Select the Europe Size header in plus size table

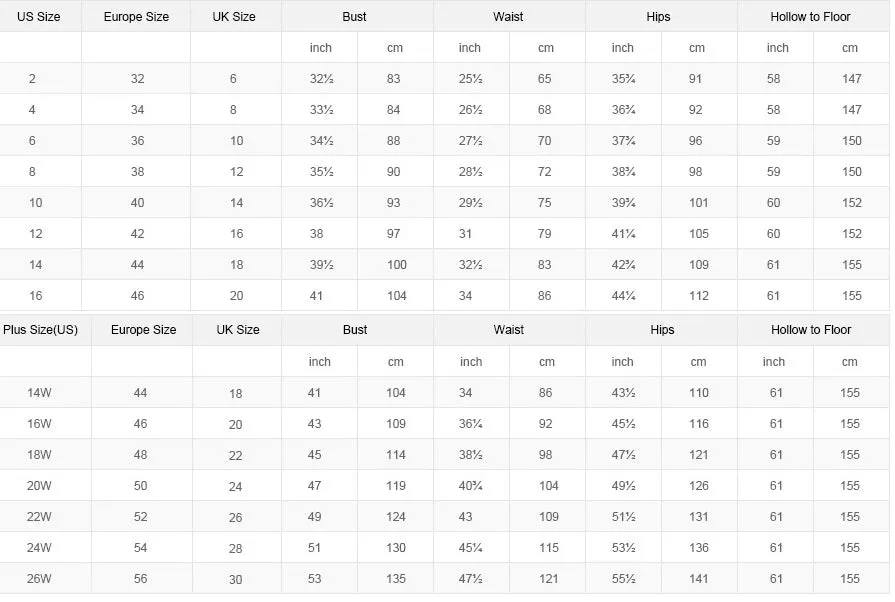(x=143, y=329)
